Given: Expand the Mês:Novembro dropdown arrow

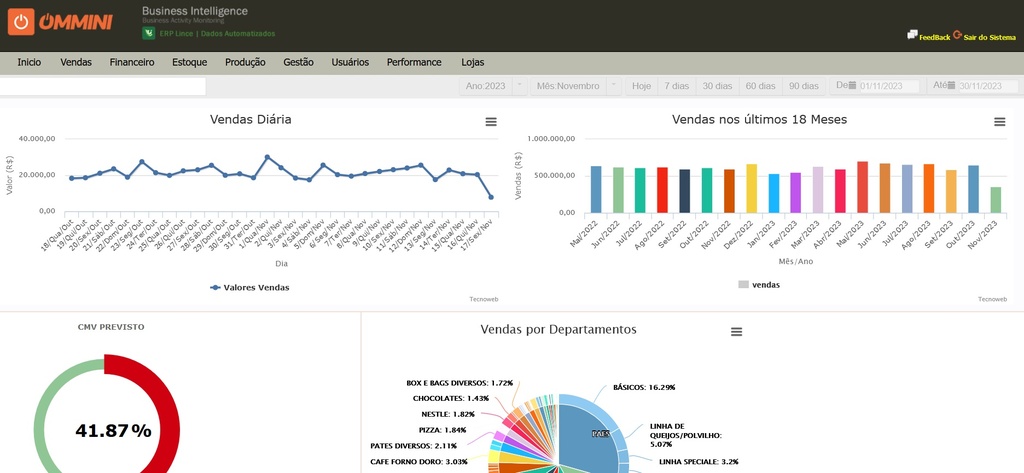Looking at the screenshot, I should (x=614, y=86).
